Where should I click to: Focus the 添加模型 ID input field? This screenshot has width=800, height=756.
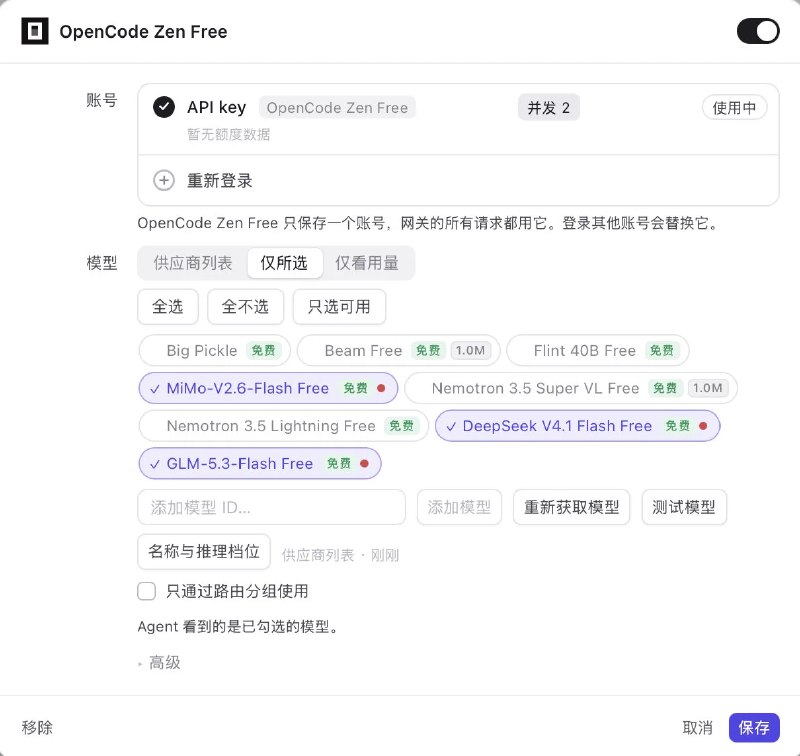pos(271,508)
